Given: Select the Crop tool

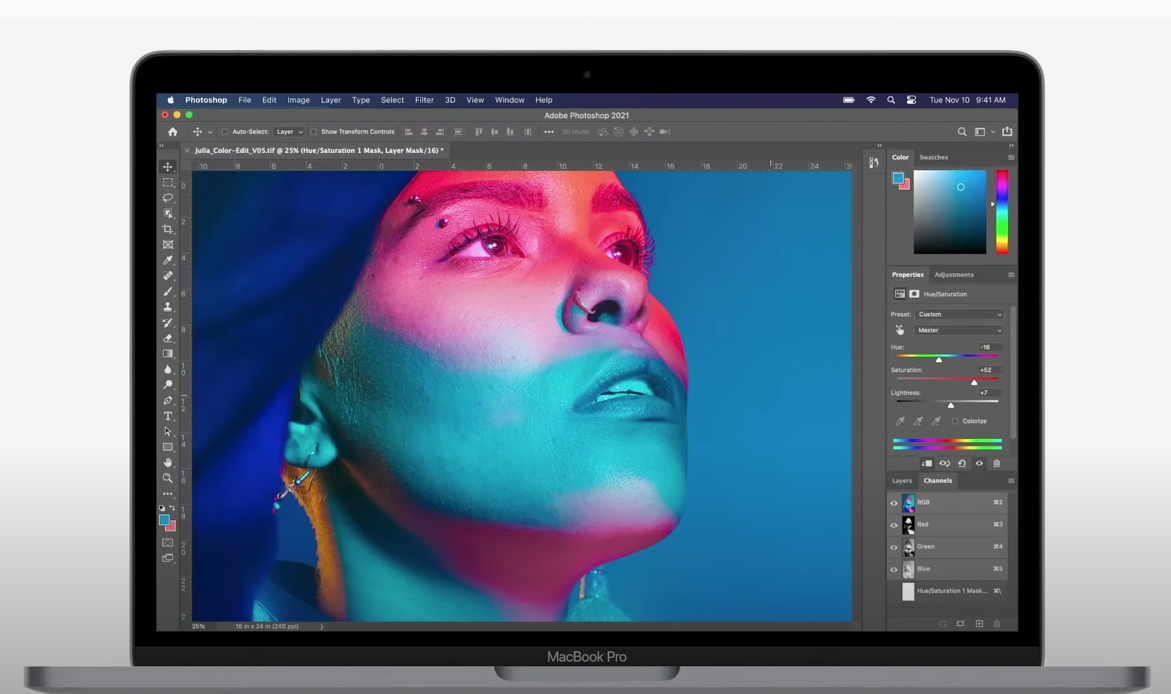Looking at the screenshot, I should tap(168, 229).
